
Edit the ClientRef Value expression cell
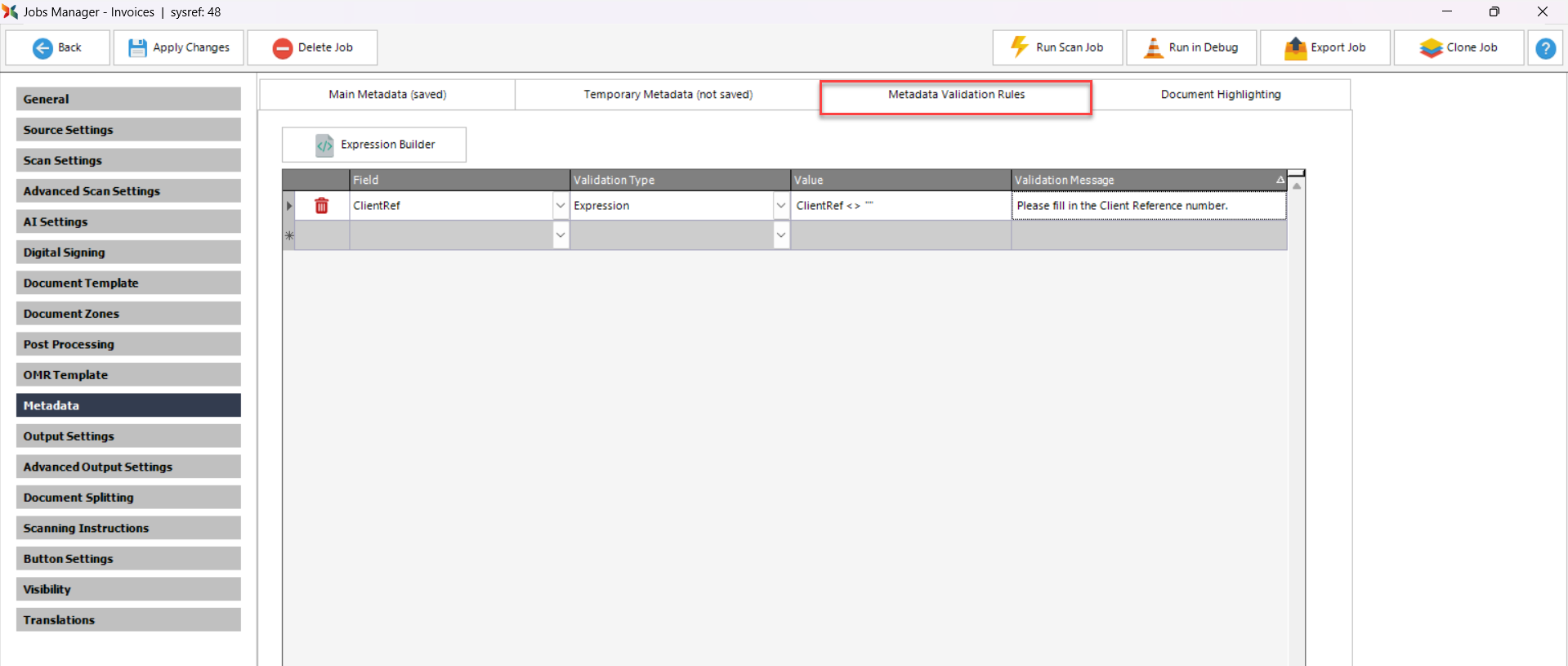900,206
